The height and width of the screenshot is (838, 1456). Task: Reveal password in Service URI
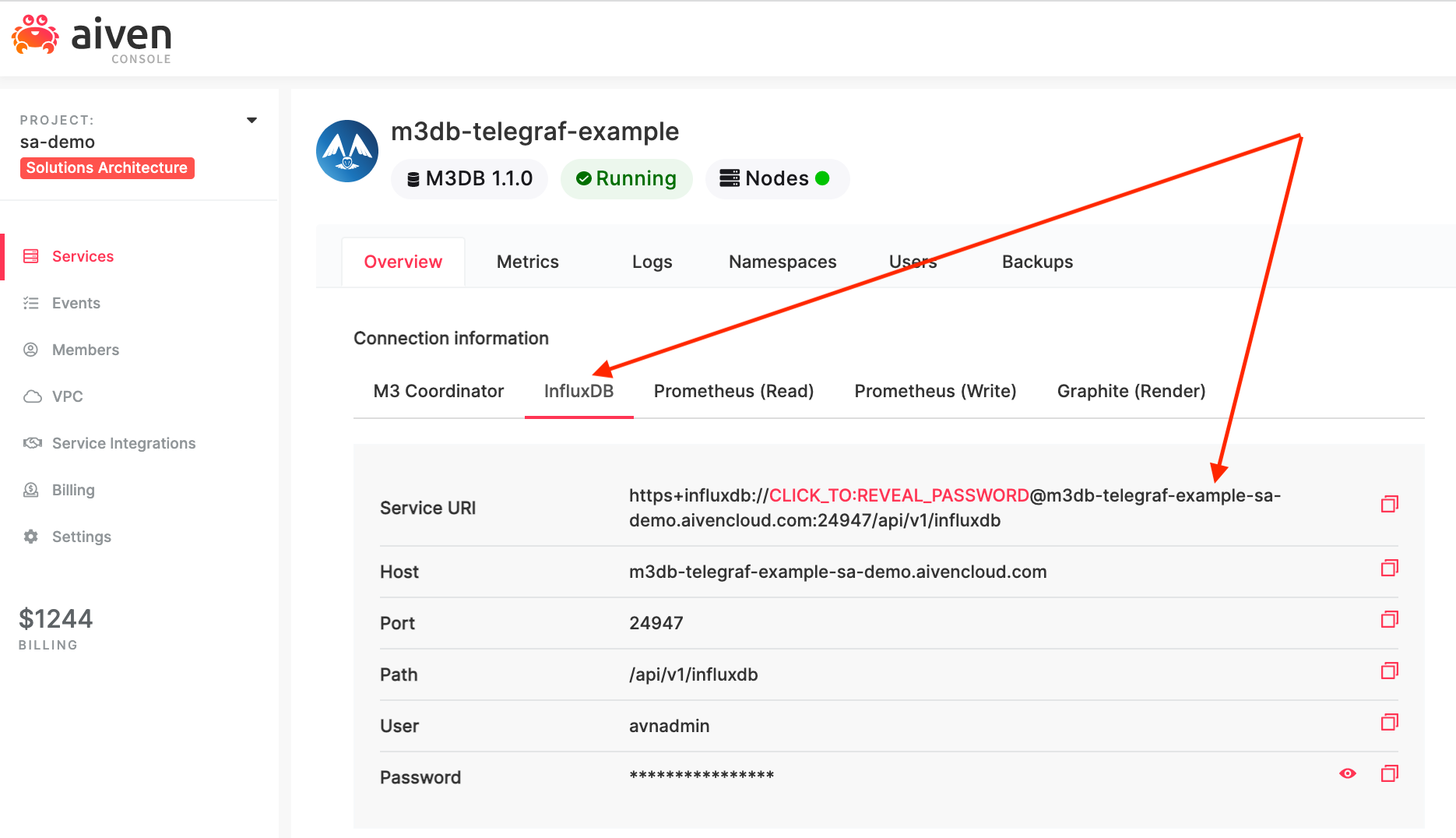pos(899,495)
